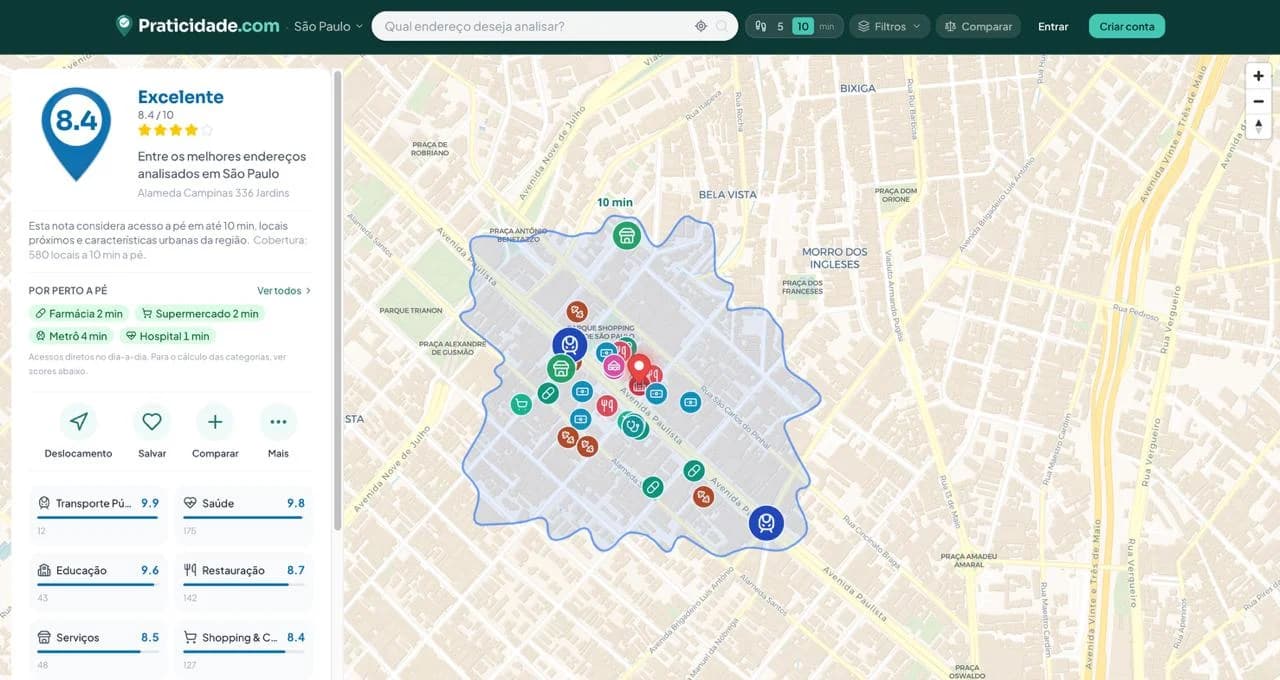Expand Ver todos nearby places
The width and height of the screenshot is (1280, 680).
(x=284, y=291)
